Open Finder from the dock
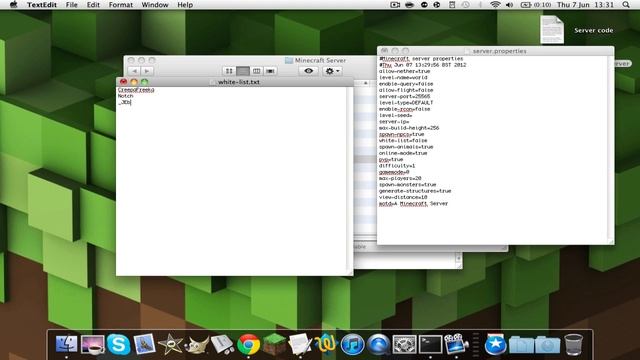This screenshot has width=640, height=360. (66, 344)
